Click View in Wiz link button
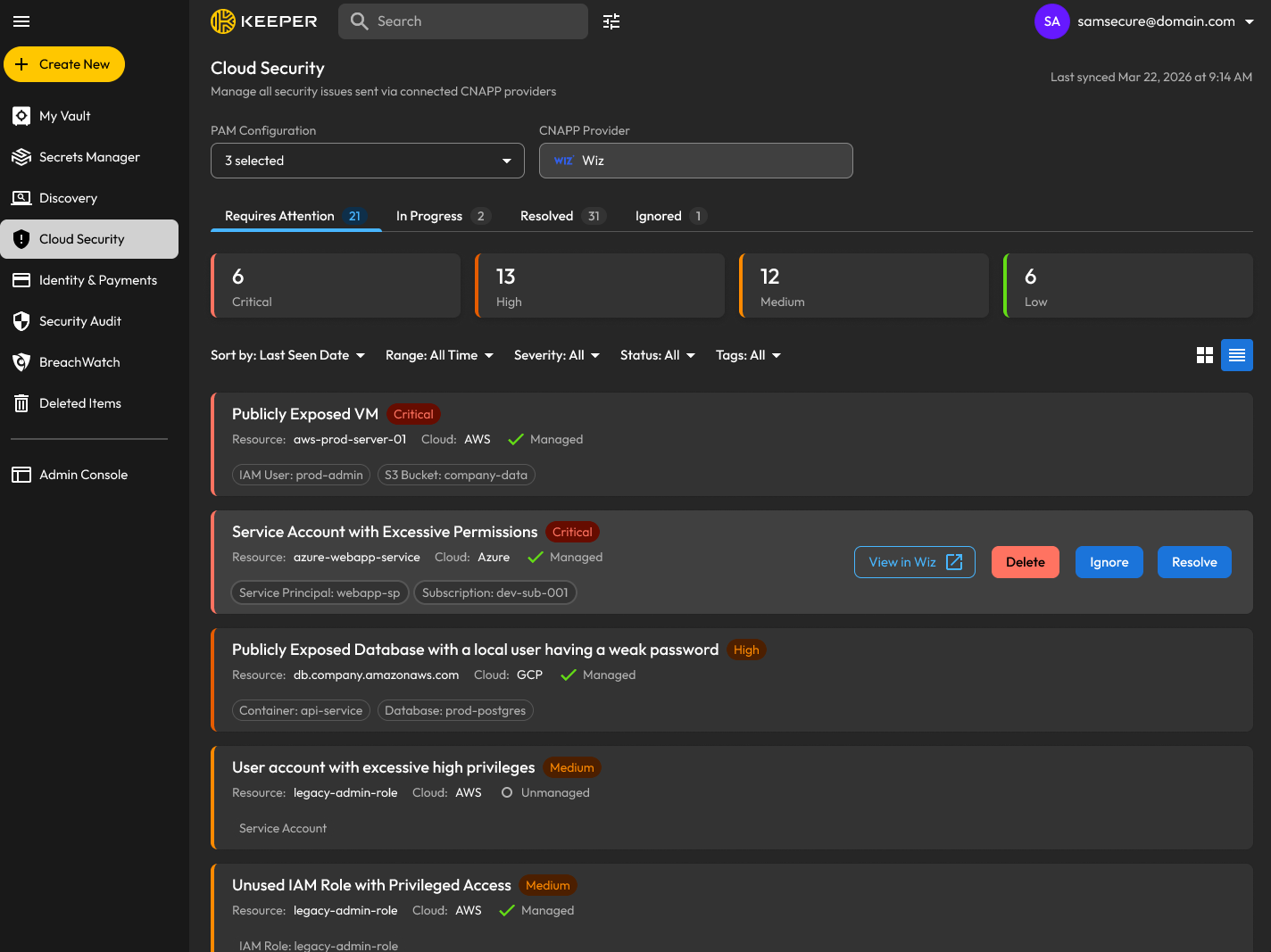The width and height of the screenshot is (1271, 952). tap(915, 562)
